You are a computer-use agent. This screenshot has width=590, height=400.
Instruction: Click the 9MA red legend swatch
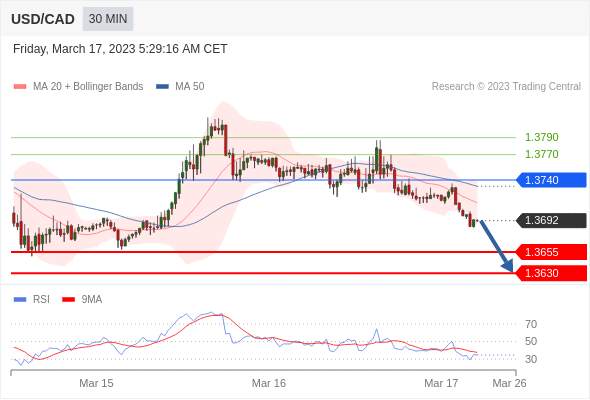[x=68, y=300]
